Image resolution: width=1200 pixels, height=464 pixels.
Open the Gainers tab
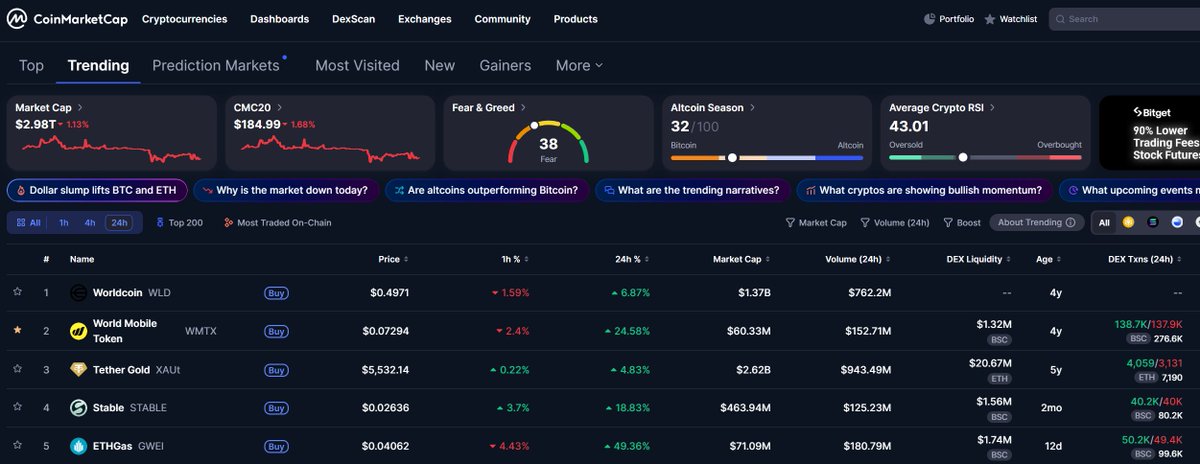[505, 65]
